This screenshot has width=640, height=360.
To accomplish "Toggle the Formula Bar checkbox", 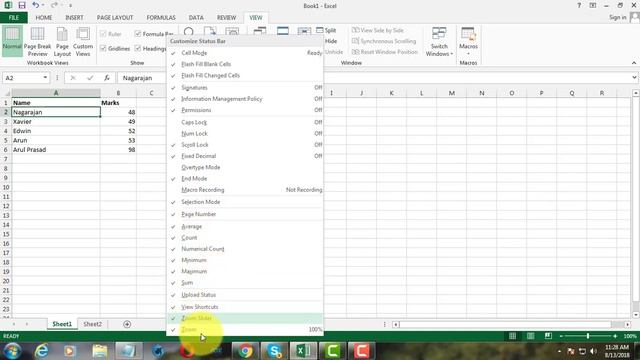I will tap(138, 33).
